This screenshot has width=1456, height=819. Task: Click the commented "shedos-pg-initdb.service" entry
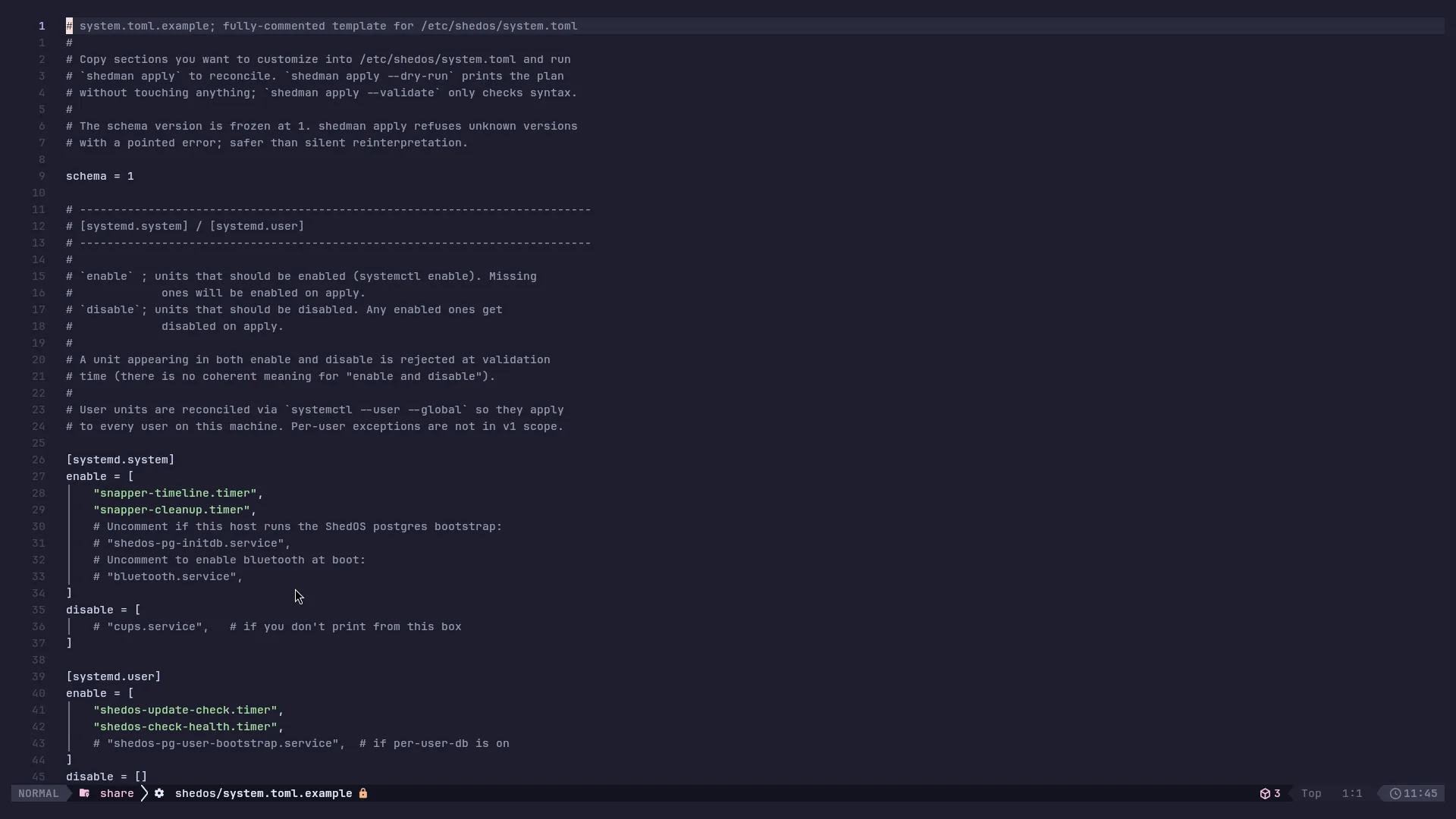pyautogui.click(x=193, y=543)
